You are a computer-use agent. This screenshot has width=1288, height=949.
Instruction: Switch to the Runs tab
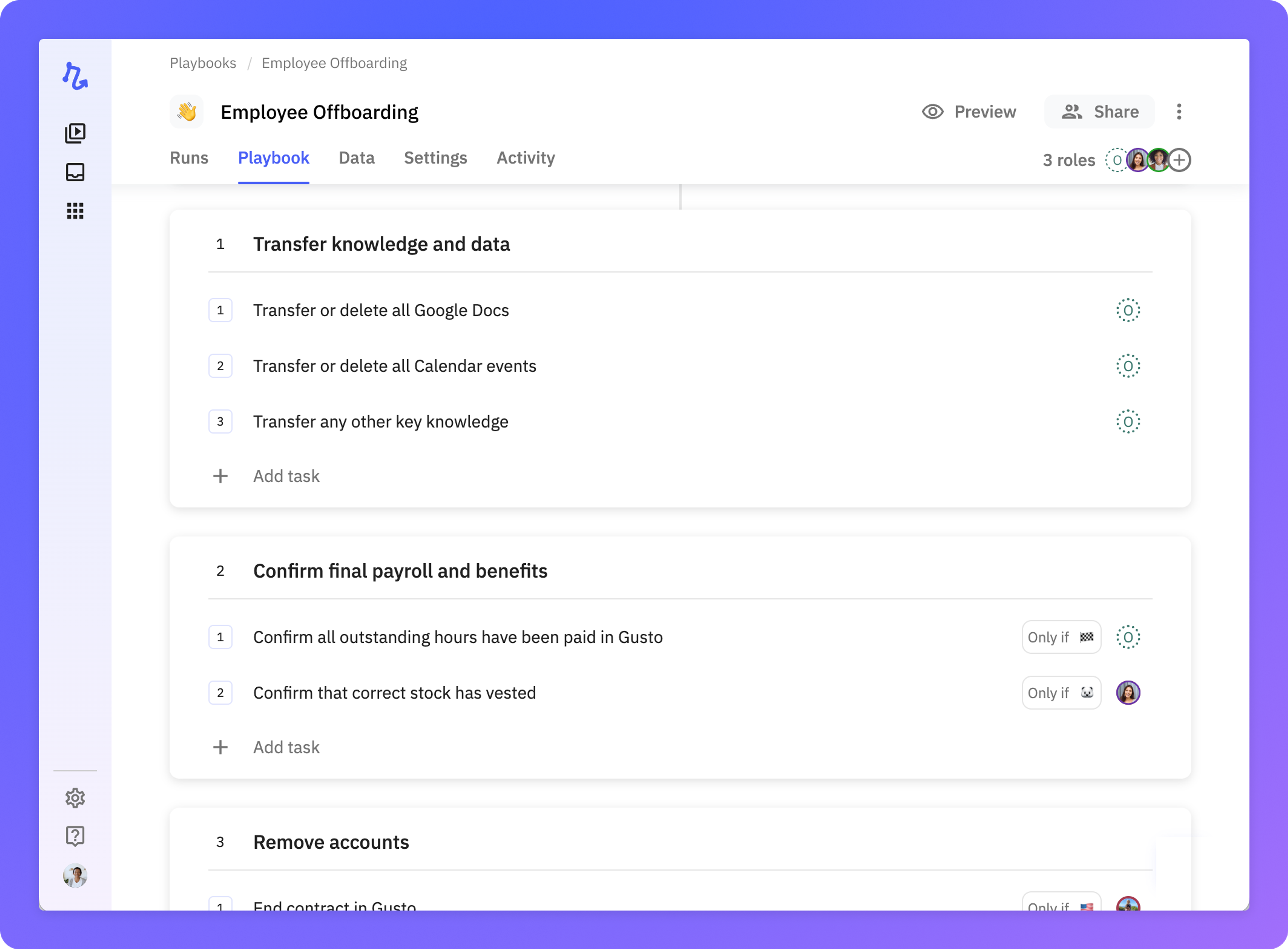(x=189, y=158)
